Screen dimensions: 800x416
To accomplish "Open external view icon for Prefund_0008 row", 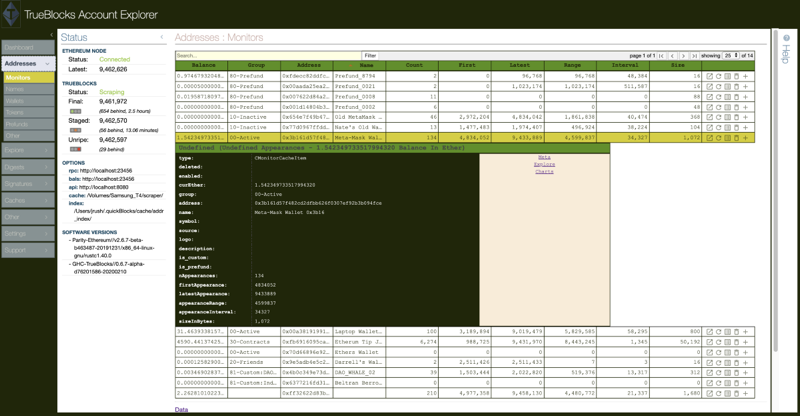I will click(x=709, y=96).
